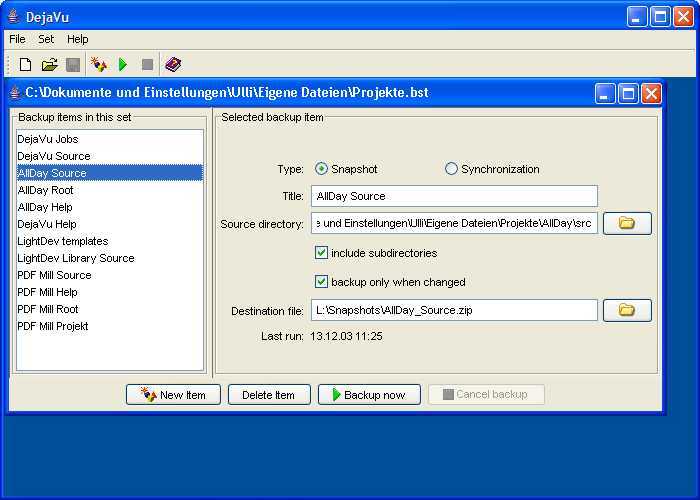This screenshot has width=700, height=500.
Task: Select the highlighted AllDay Source item
Action: pos(110,173)
